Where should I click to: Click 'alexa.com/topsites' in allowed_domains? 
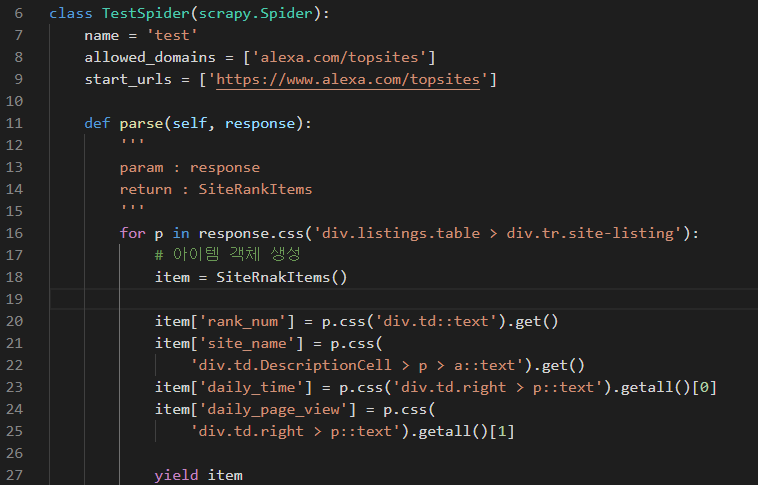[x=339, y=57]
